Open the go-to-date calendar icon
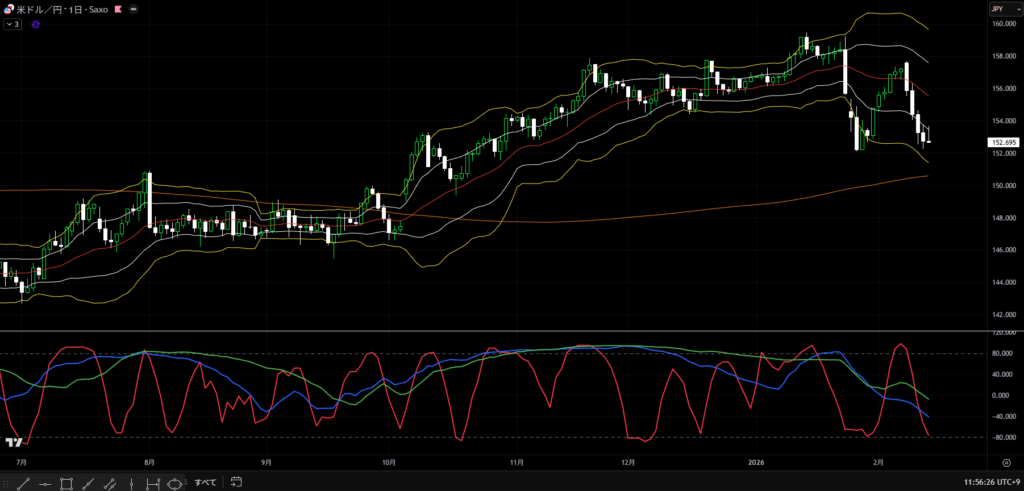The height and width of the screenshot is (491, 1024). 236,482
